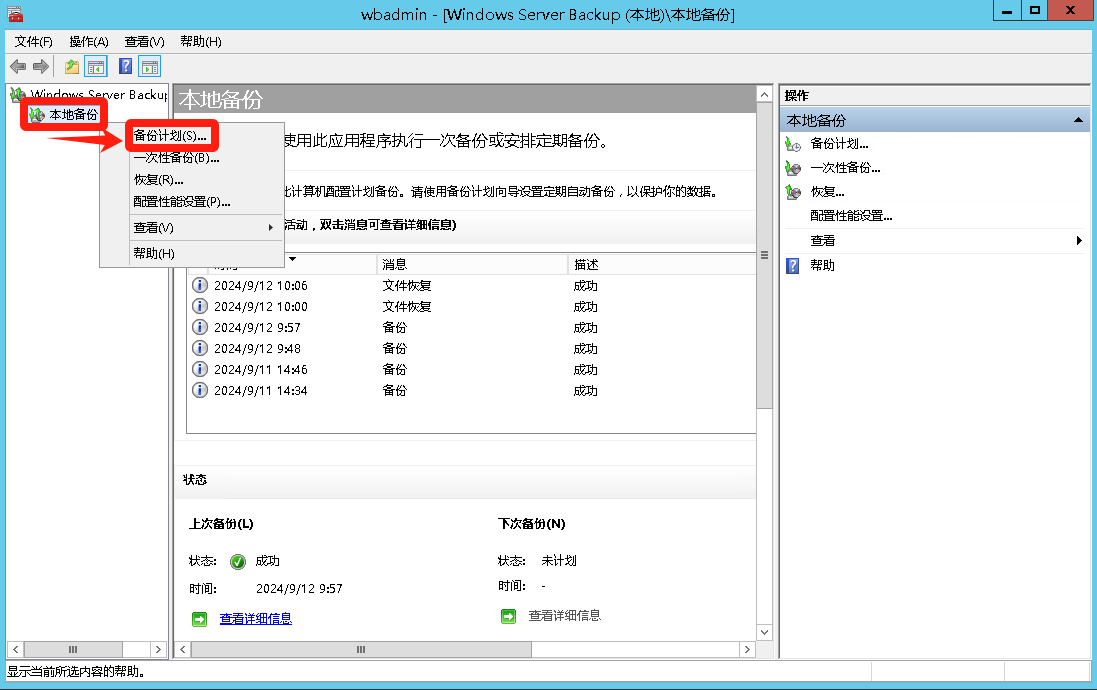Image resolution: width=1097 pixels, height=690 pixels.
Task: Select the 本地备份 tree node
Action: pos(74,115)
